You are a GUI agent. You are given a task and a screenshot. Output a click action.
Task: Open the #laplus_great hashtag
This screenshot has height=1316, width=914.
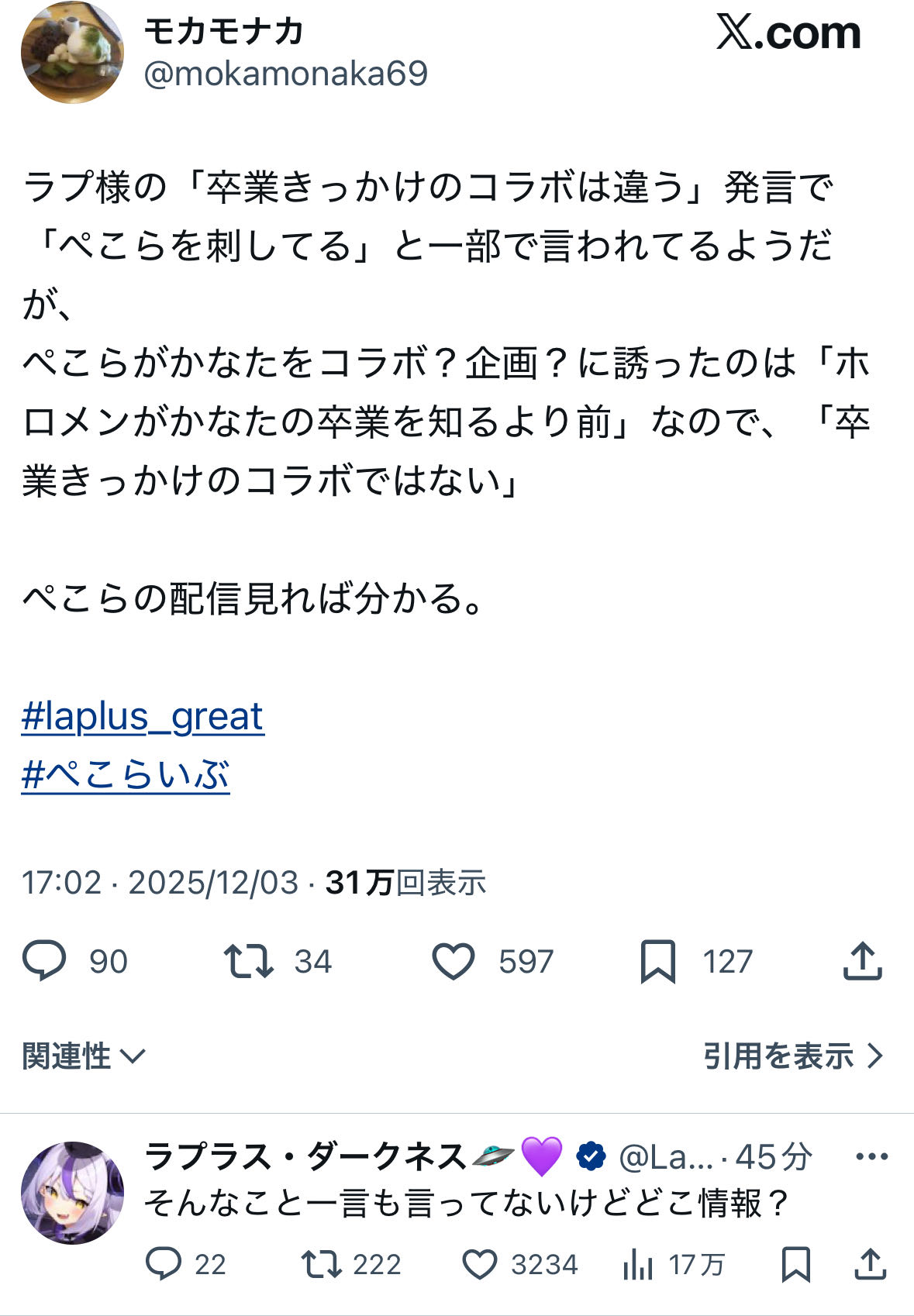tap(143, 717)
